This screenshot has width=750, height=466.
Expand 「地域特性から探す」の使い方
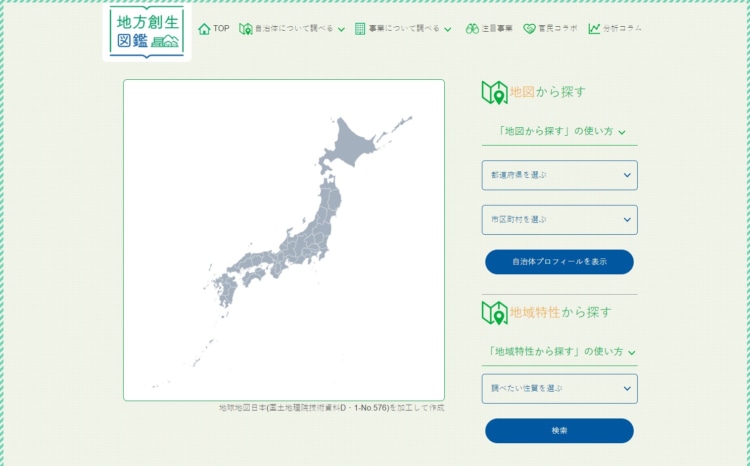pyautogui.click(x=560, y=352)
